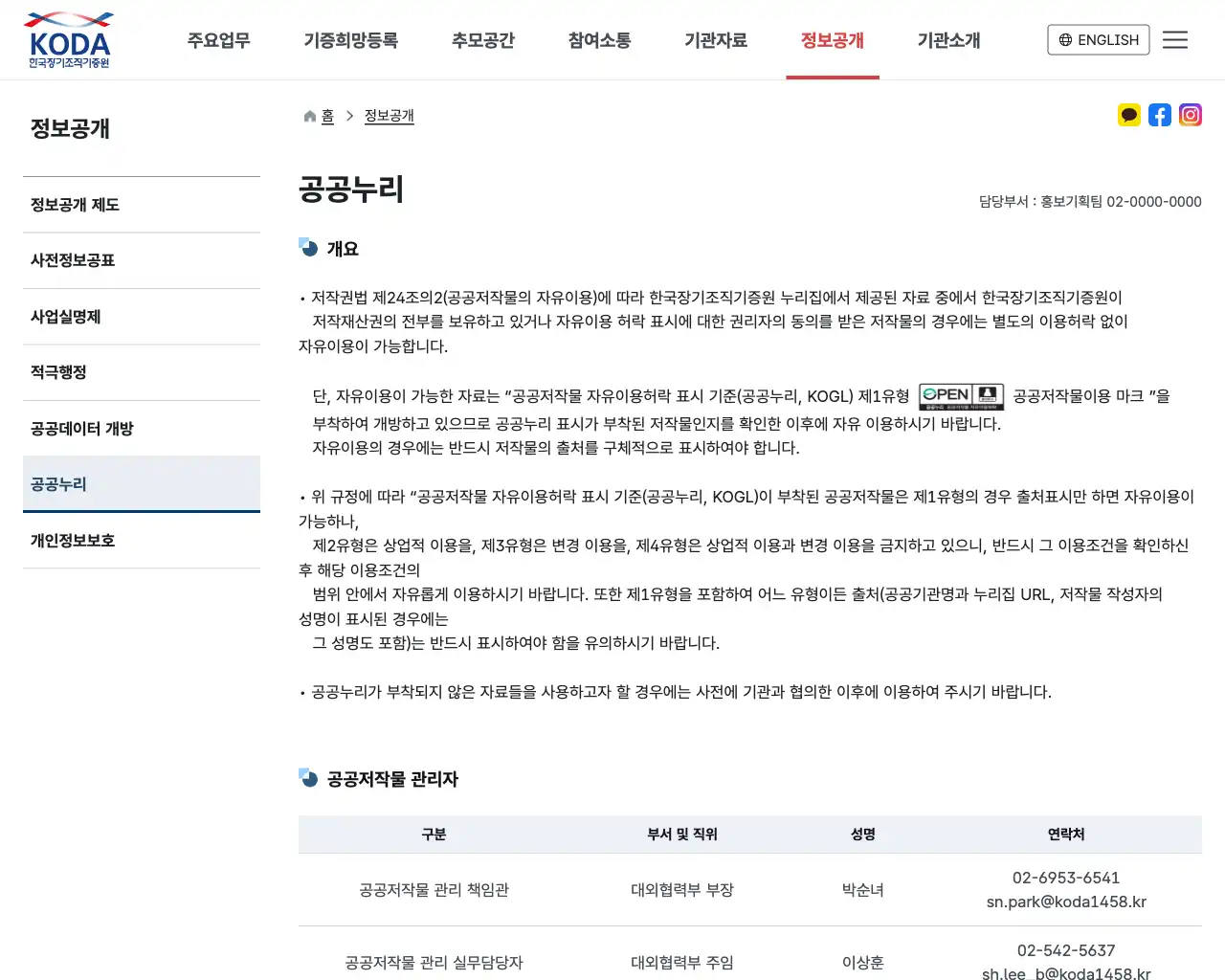Viewport: 1225px width, 980px height.
Task: Click 사전정보공표 sidebar entry
Action: click(74, 260)
